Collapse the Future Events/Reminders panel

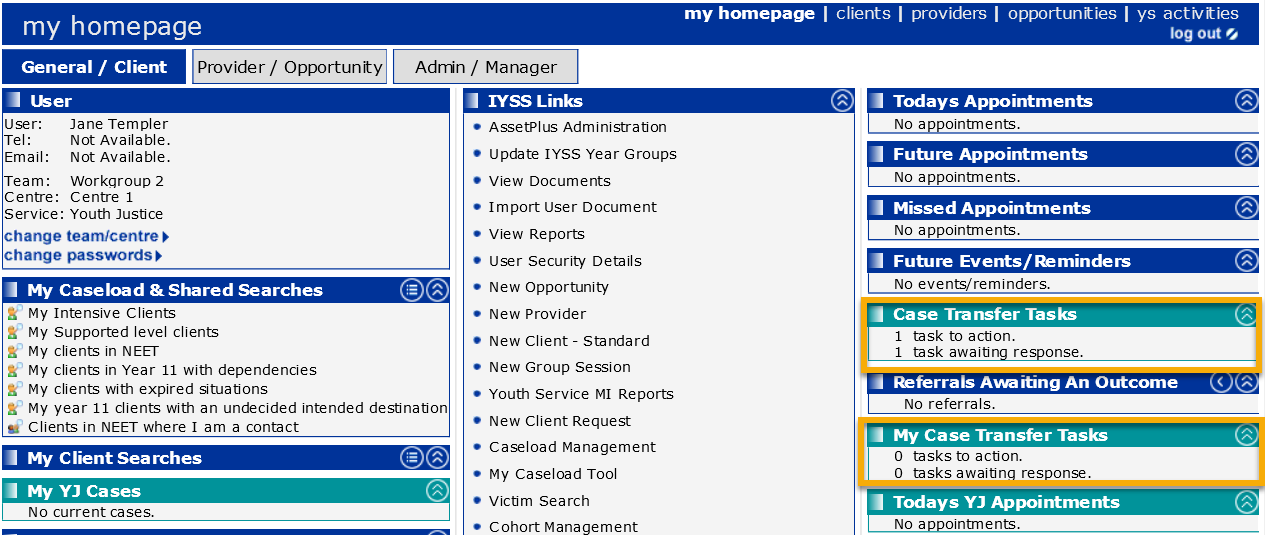click(1246, 261)
